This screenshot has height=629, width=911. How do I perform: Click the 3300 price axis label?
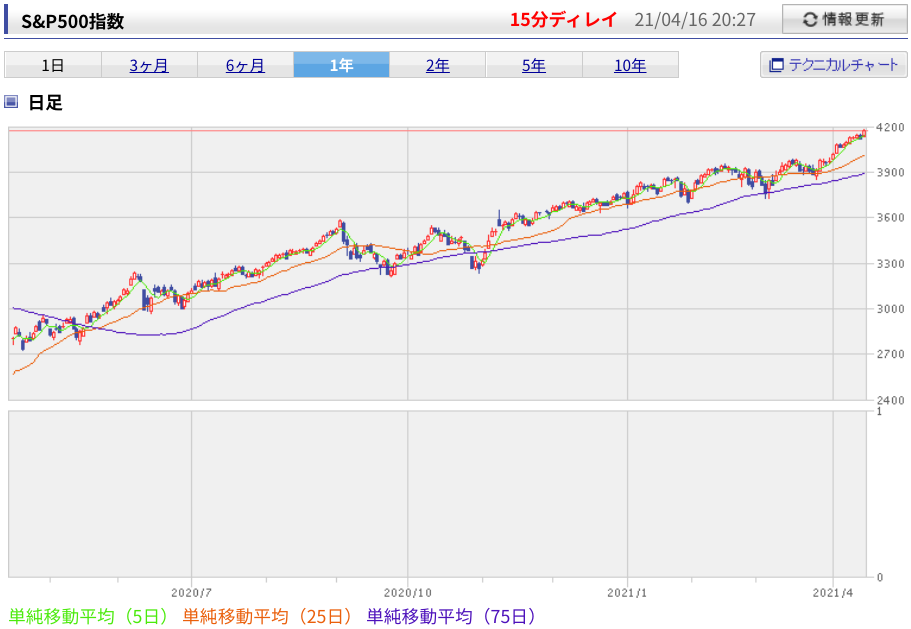[890, 264]
